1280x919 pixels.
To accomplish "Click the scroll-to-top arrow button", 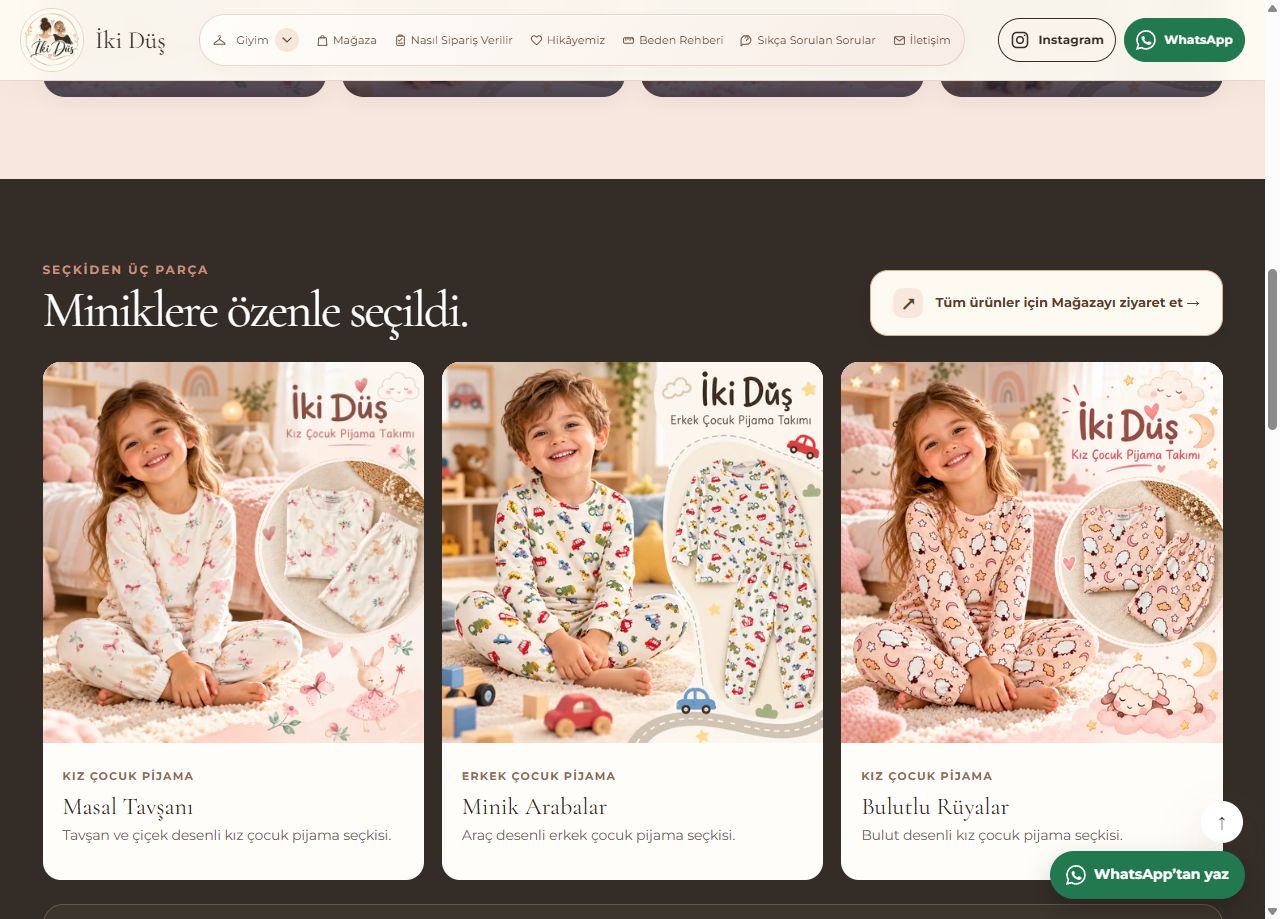I will 1221,822.
